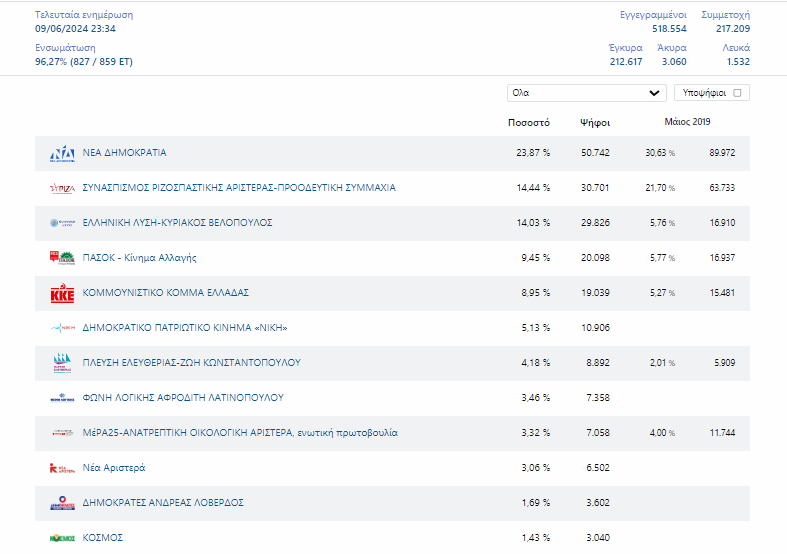
Task: Click the Ψήφοι column header
Action: tap(595, 122)
